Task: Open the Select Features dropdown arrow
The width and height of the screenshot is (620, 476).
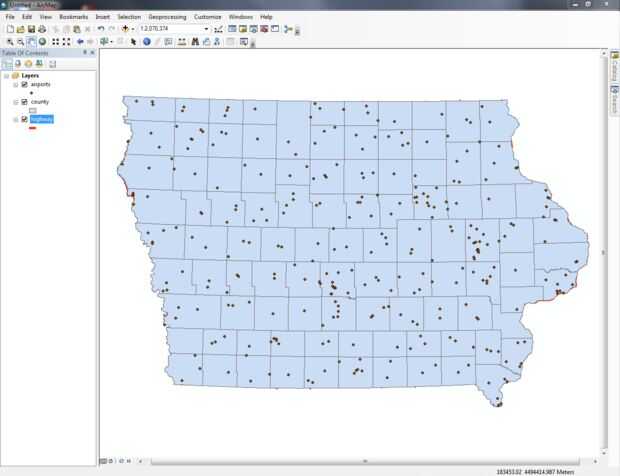Action: (x=112, y=42)
